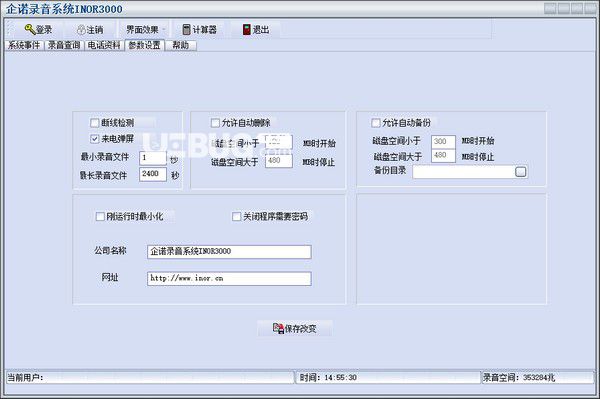Click the 最长录音文件 field showing 2400
Screen dimensions: 600x399
click(x=153, y=174)
